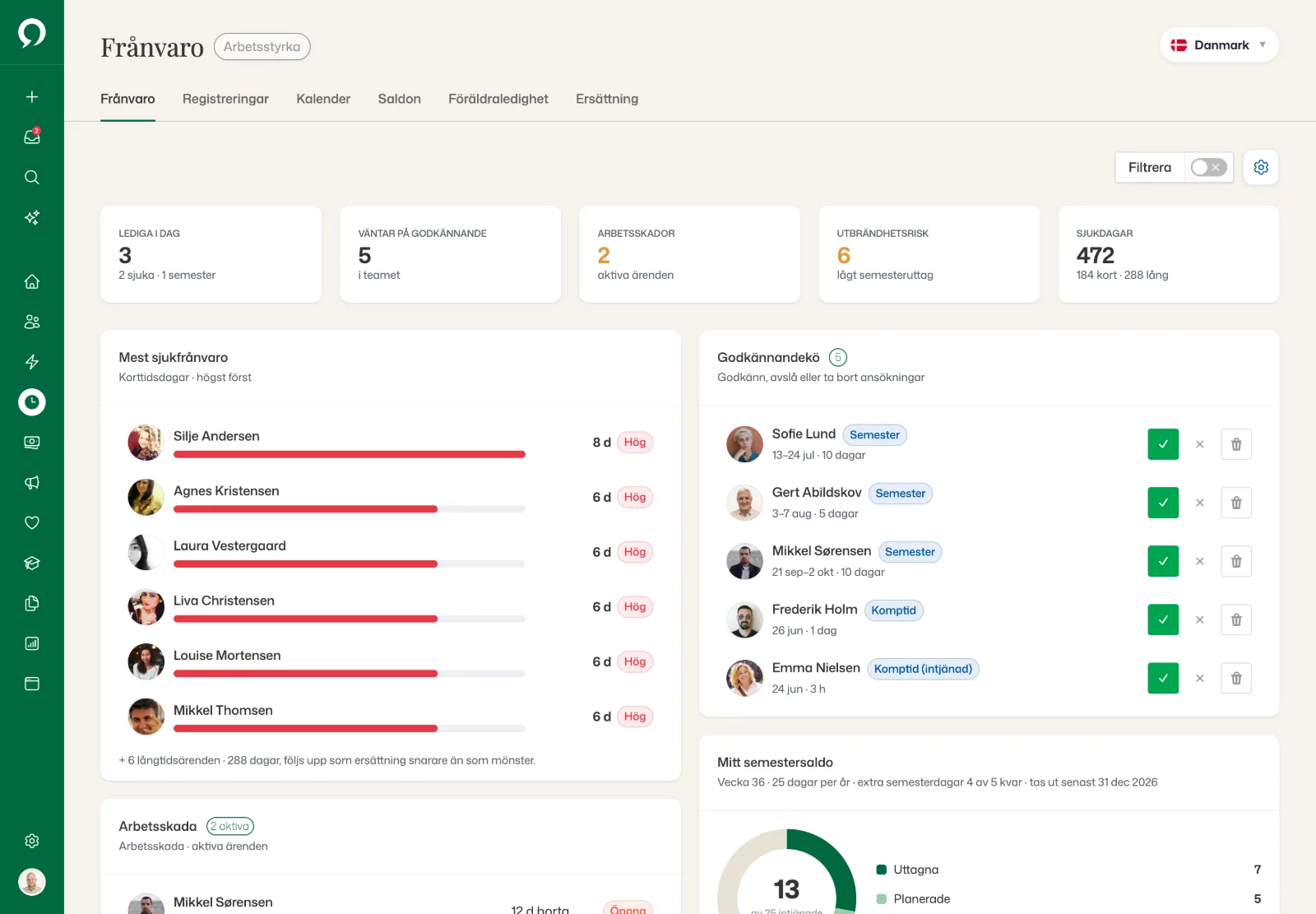
Task: Delete Sofie Lund's request with trash icon
Action: pyautogui.click(x=1236, y=444)
